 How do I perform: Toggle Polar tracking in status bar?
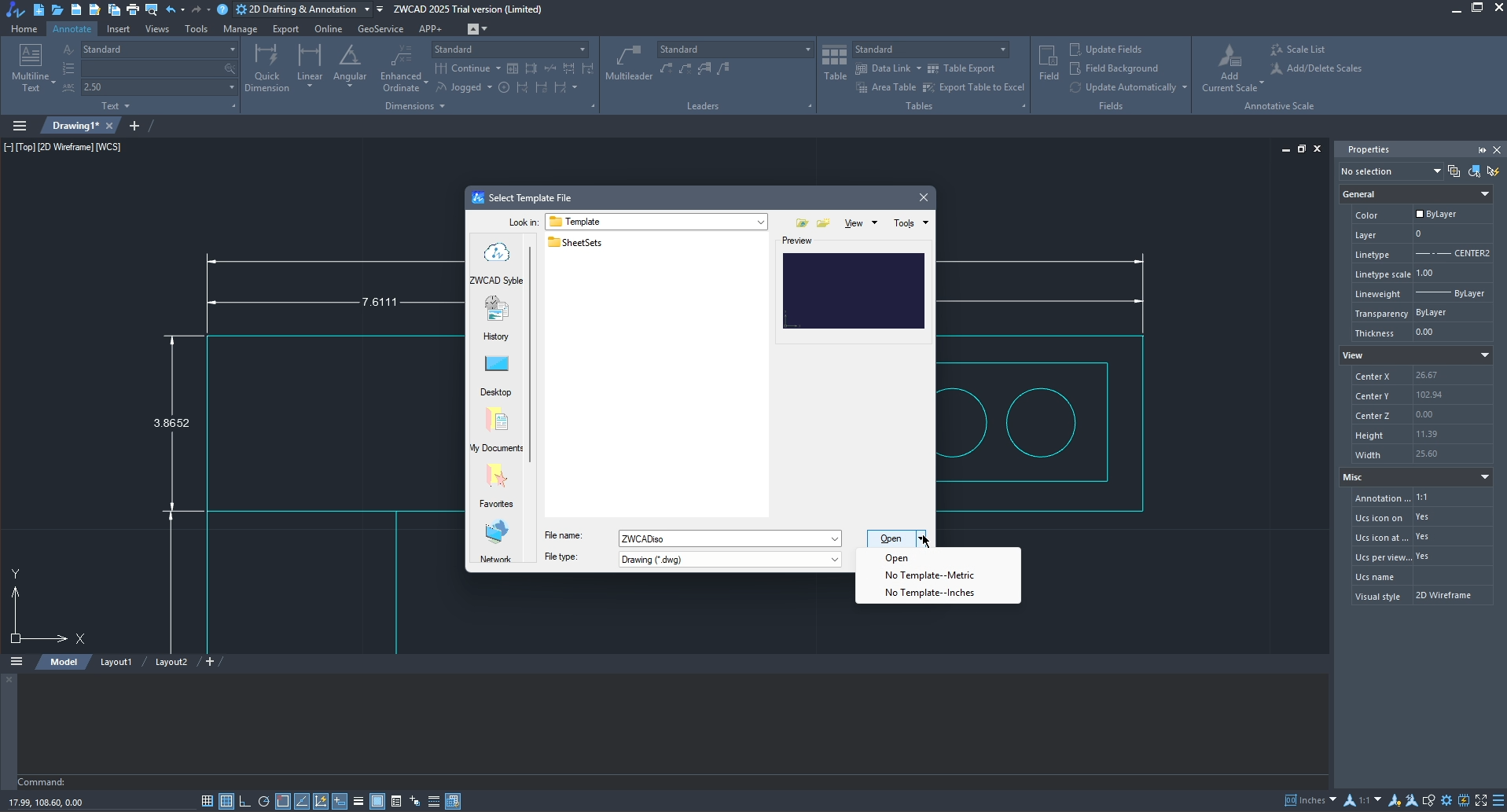tap(263, 801)
